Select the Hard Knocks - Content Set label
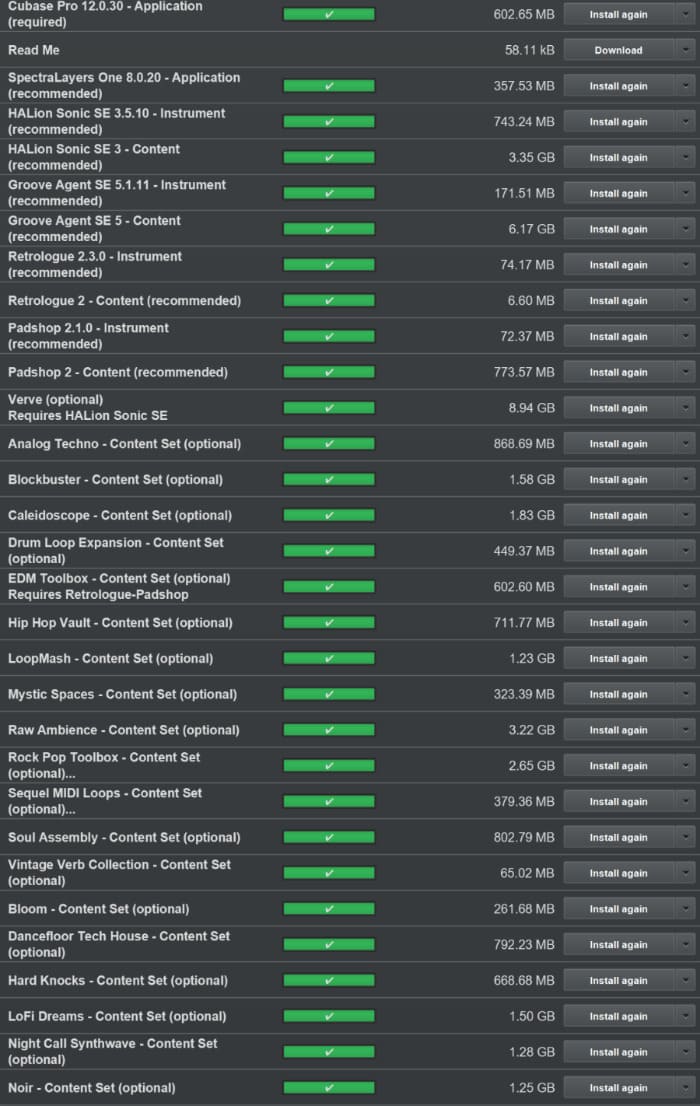700x1106 pixels. tap(118, 981)
